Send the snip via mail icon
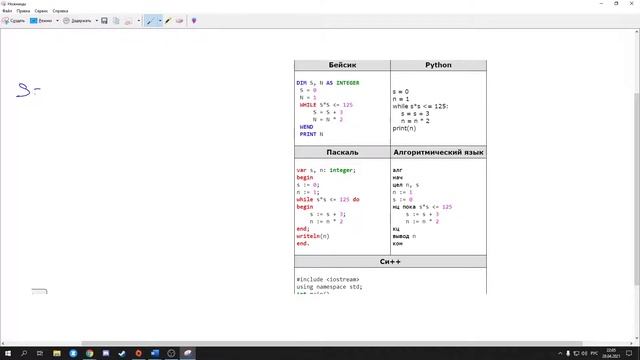Screen dimensions: 640x360 (128, 20)
